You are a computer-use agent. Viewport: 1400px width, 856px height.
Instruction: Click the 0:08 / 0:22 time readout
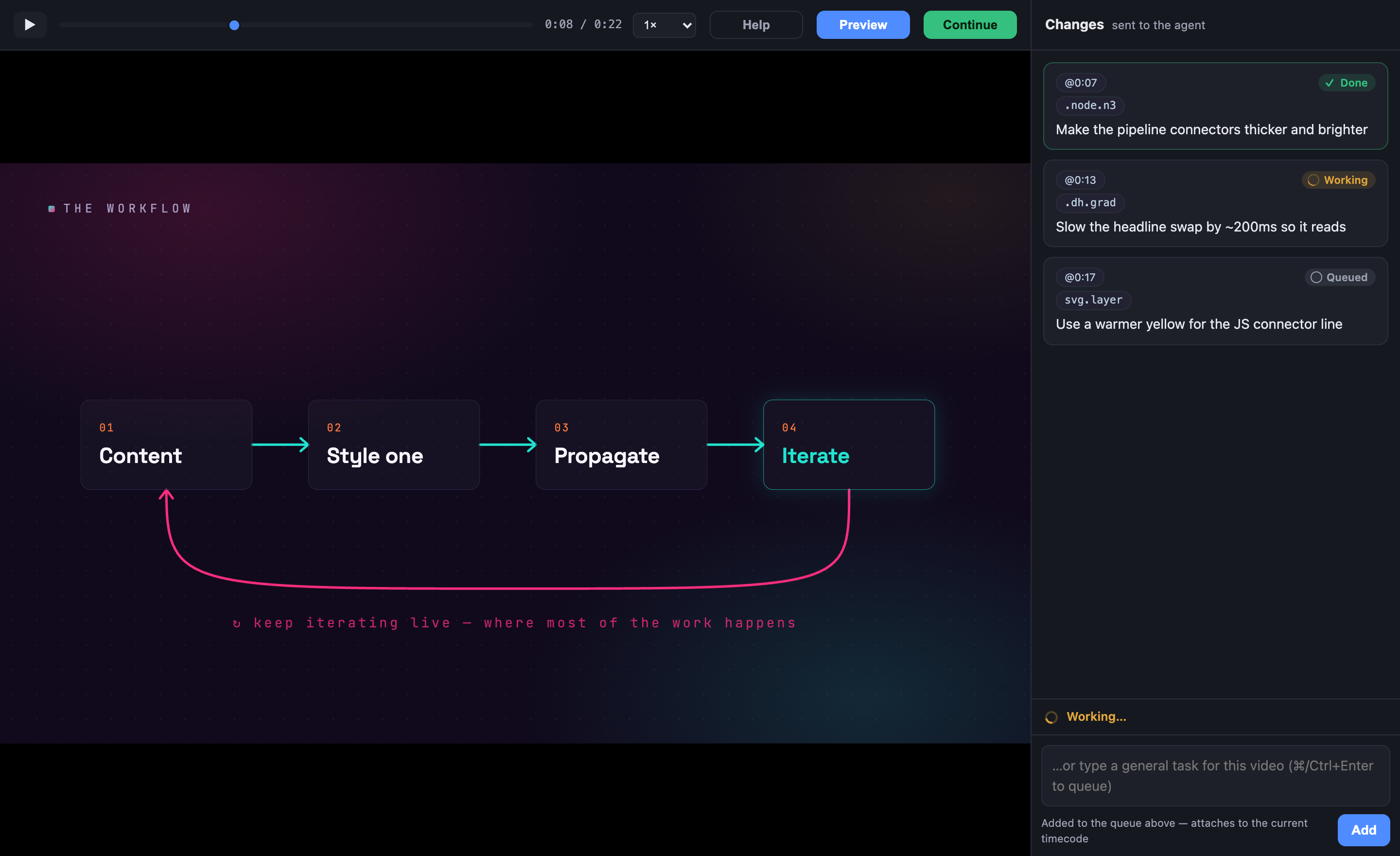tap(583, 24)
